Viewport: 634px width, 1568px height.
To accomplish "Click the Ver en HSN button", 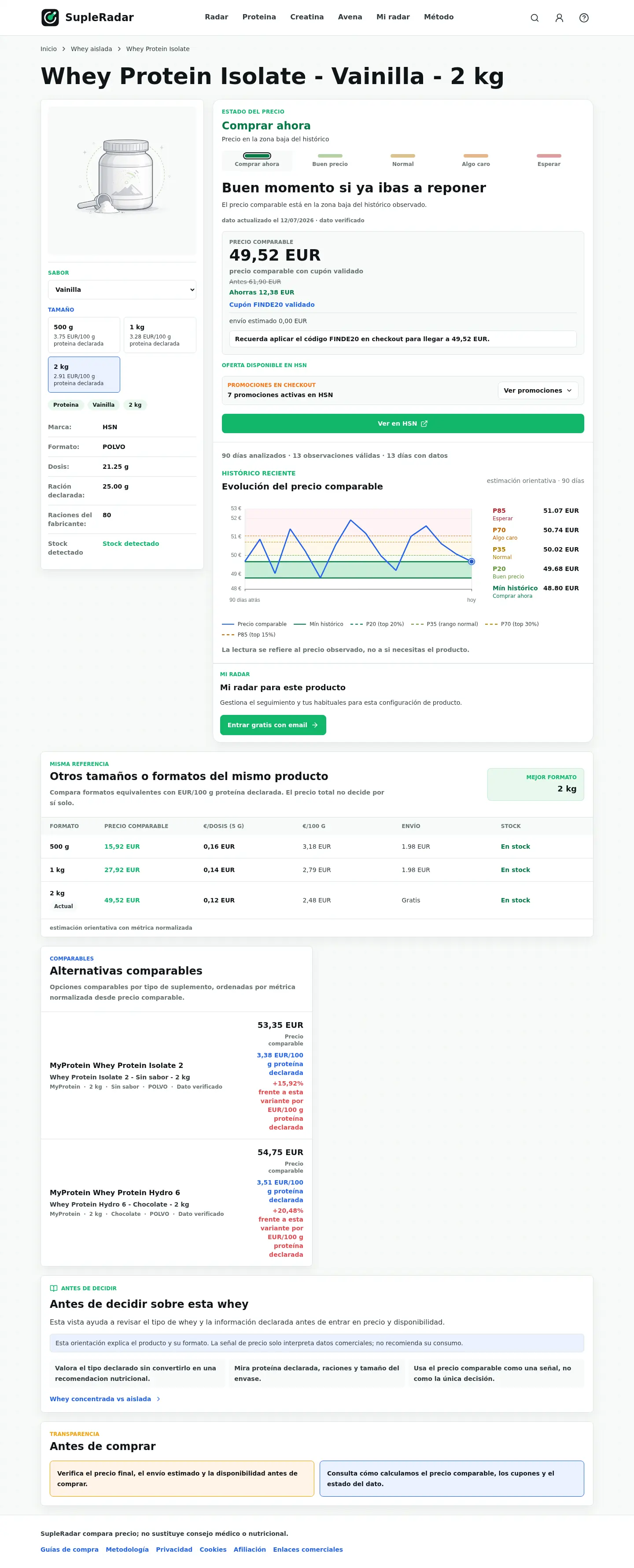I will (x=402, y=423).
